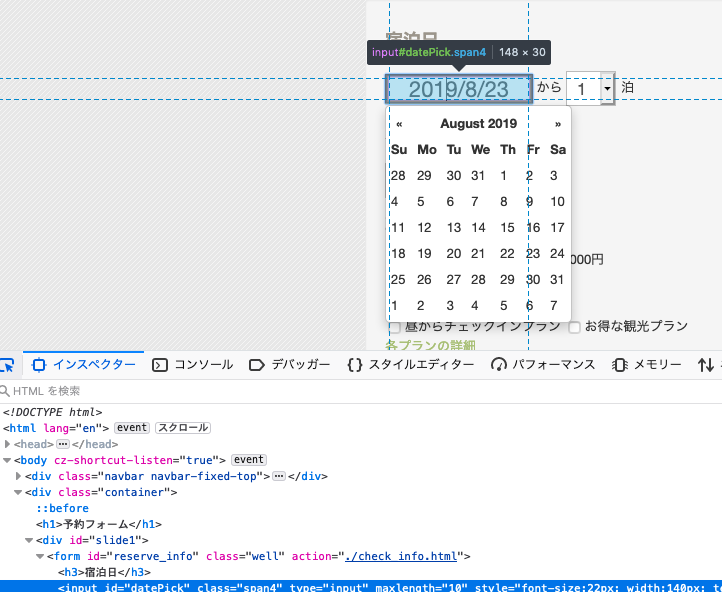
Task: Click the element picker icon in devtools
Action: (7, 366)
